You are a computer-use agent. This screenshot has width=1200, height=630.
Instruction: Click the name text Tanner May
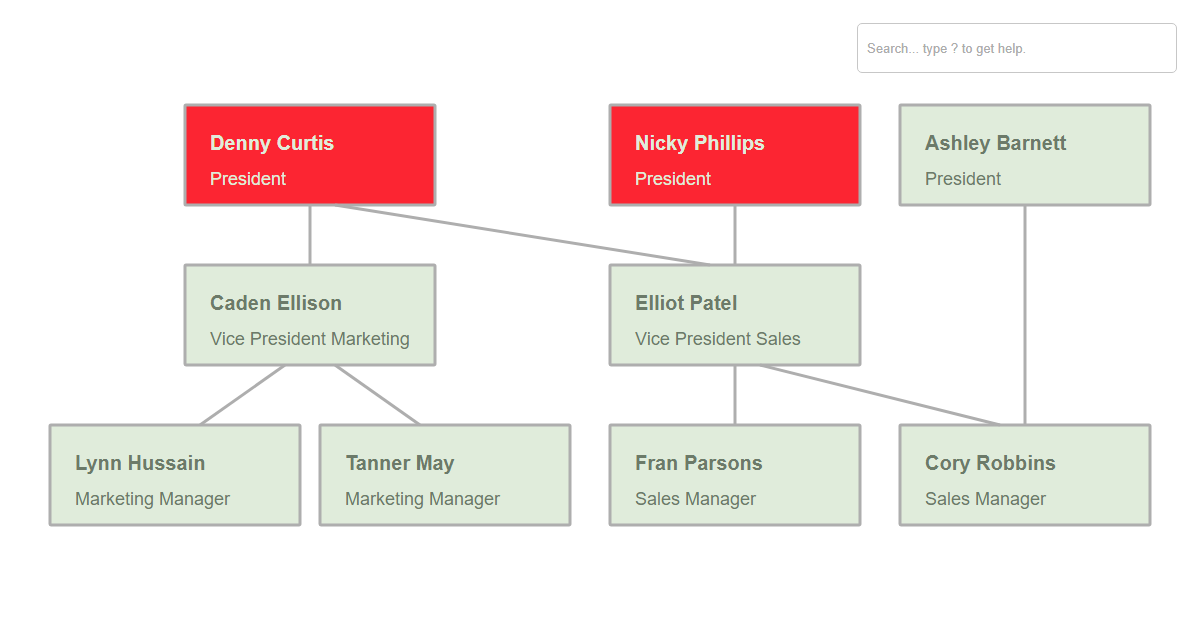[400, 463]
